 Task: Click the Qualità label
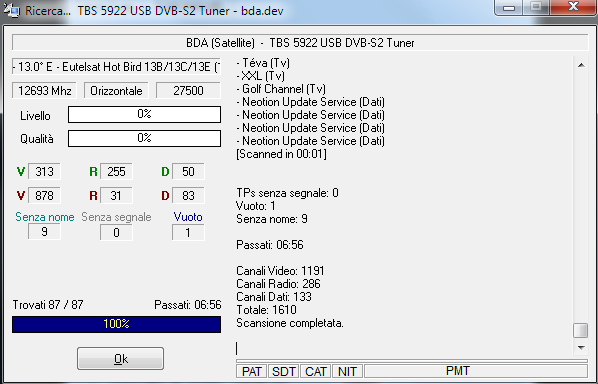(x=37, y=139)
